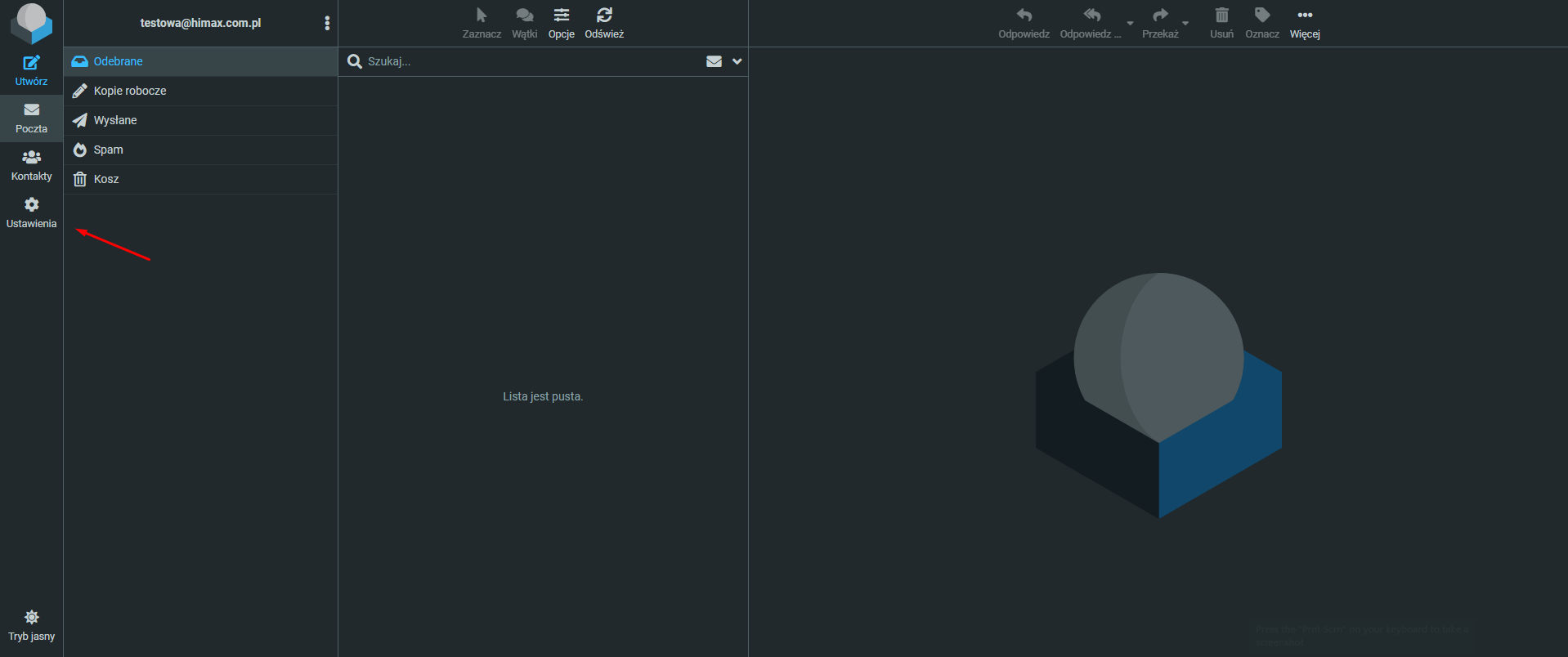
Task: Open the Więcej more actions menu
Action: (1305, 16)
